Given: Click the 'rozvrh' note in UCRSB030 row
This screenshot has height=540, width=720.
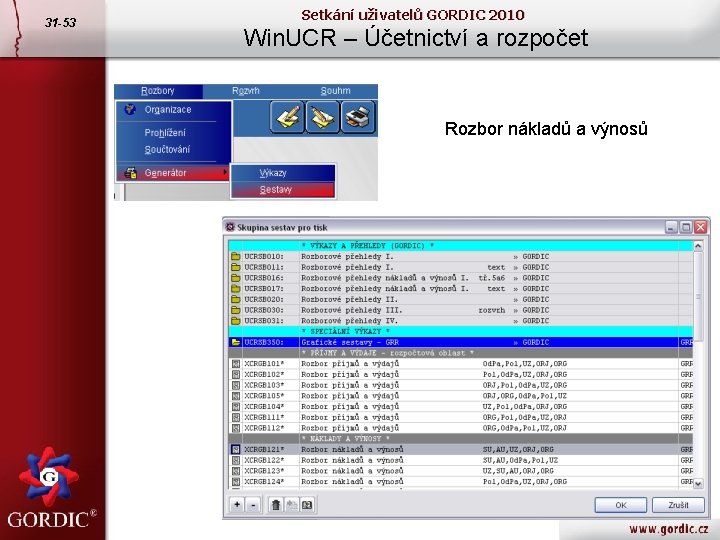Looking at the screenshot, I should tap(492, 310).
